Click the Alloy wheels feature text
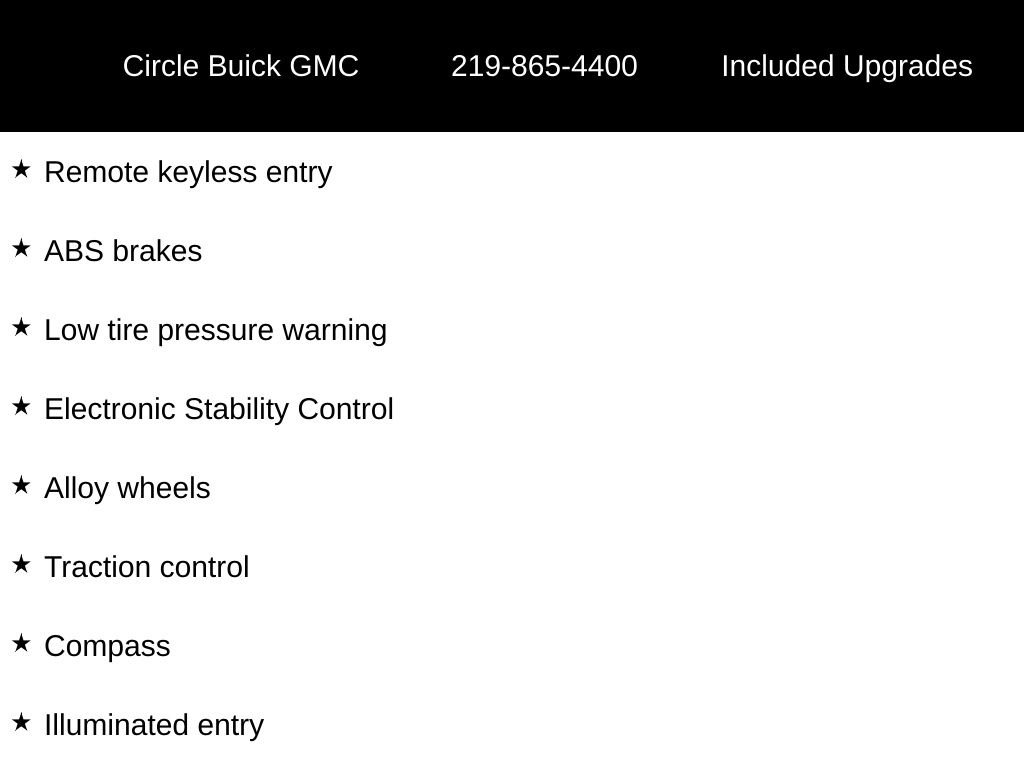This screenshot has width=1024, height=768. tap(127, 488)
